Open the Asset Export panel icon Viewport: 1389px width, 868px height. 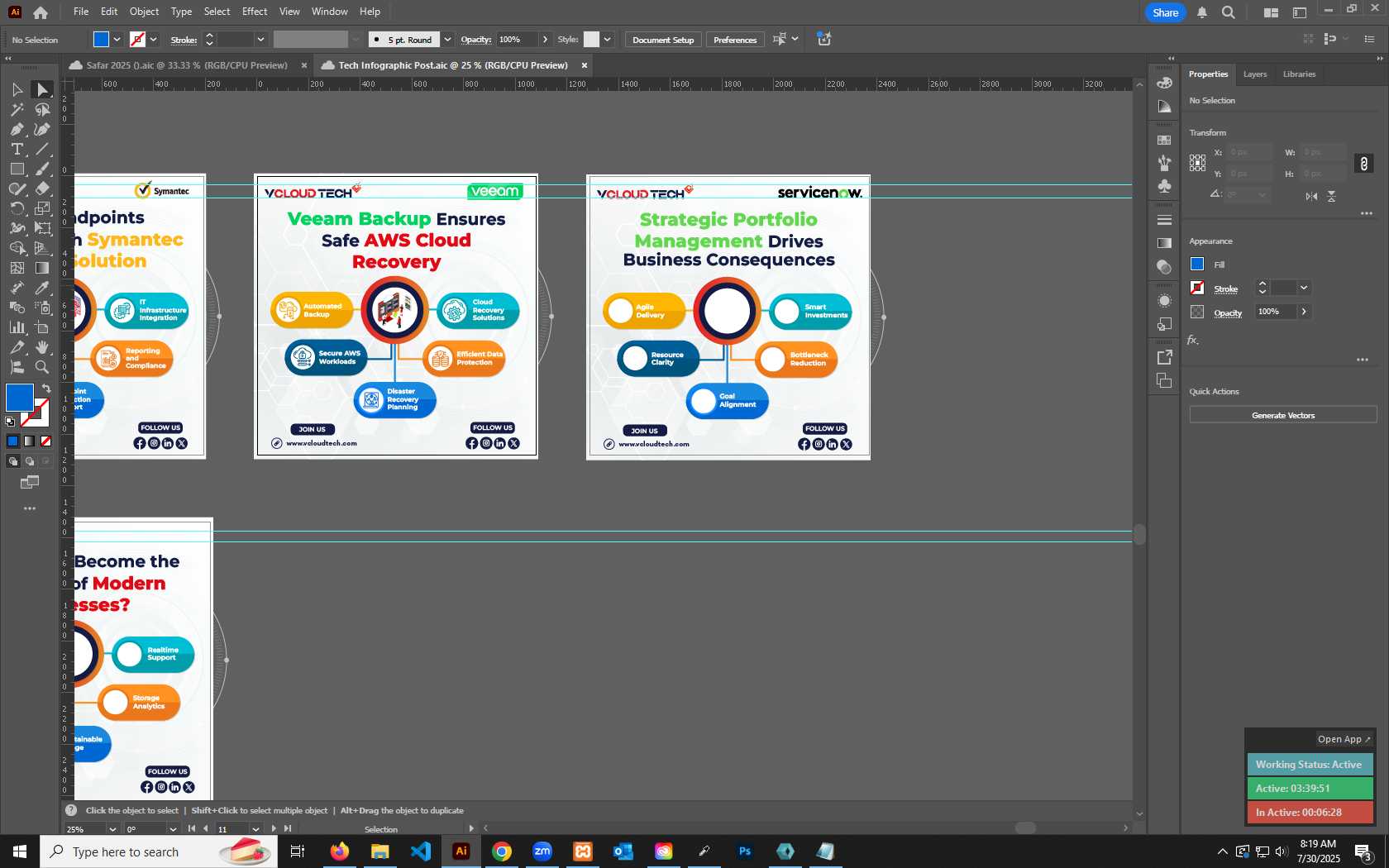tap(1164, 357)
